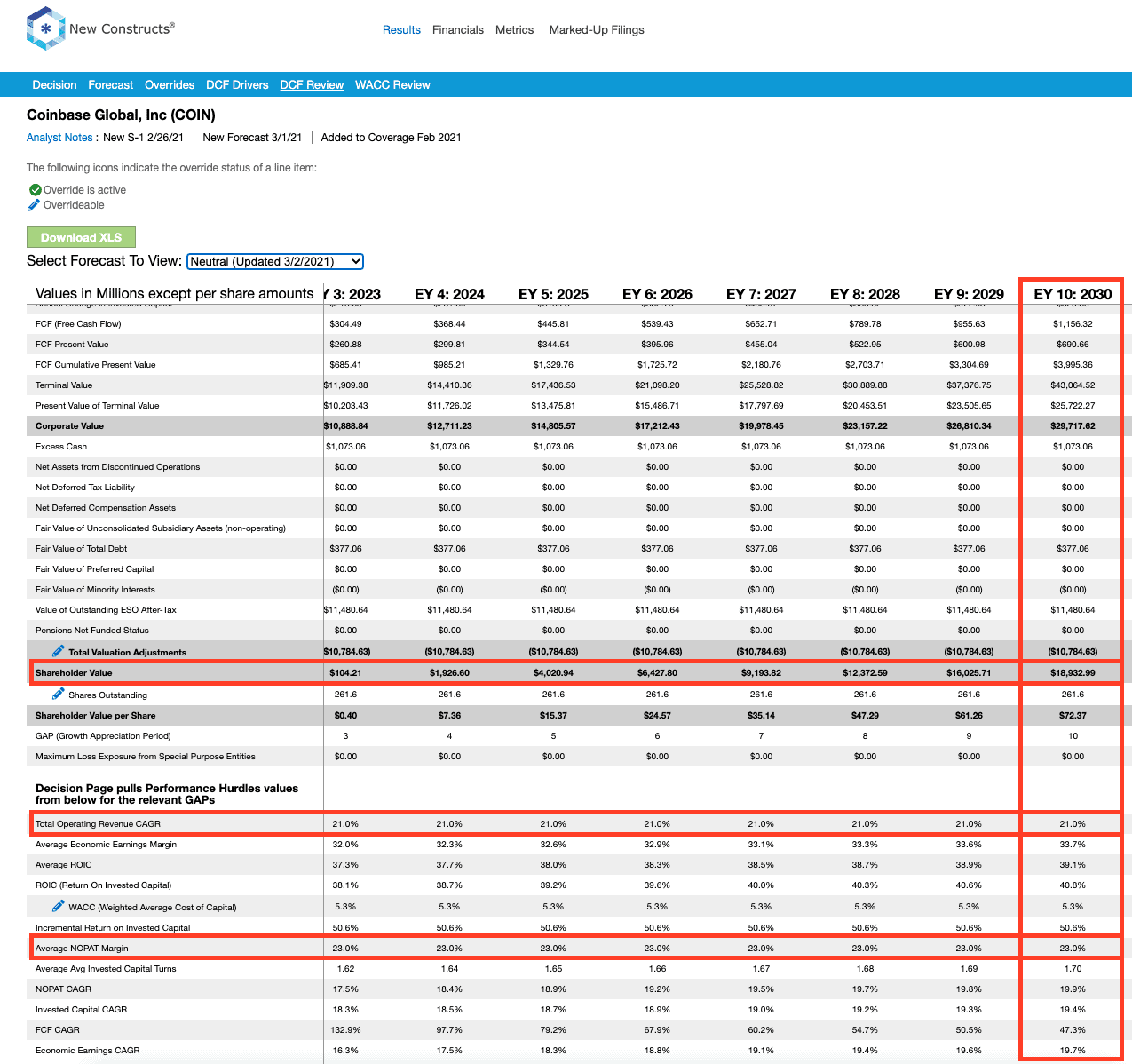The height and width of the screenshot is (1064, 1132).
Task: Click pencil icon beside WACC row
Action: pos(58,906)
